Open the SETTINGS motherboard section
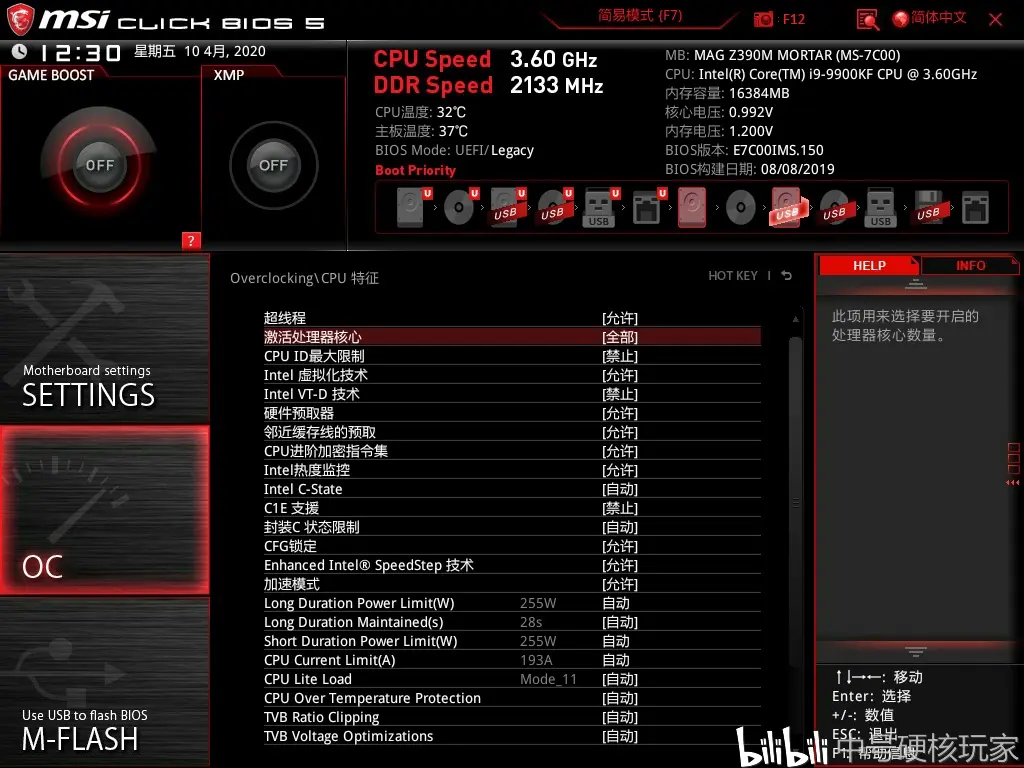Viewport: 1024px width, 768px height. [x=104, y=338]
